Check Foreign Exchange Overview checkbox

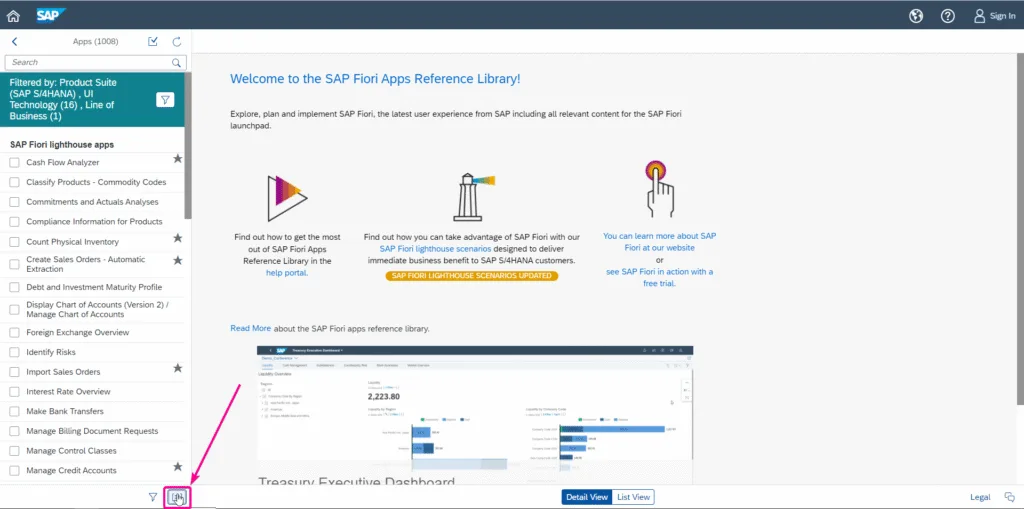tap(14, 333)
